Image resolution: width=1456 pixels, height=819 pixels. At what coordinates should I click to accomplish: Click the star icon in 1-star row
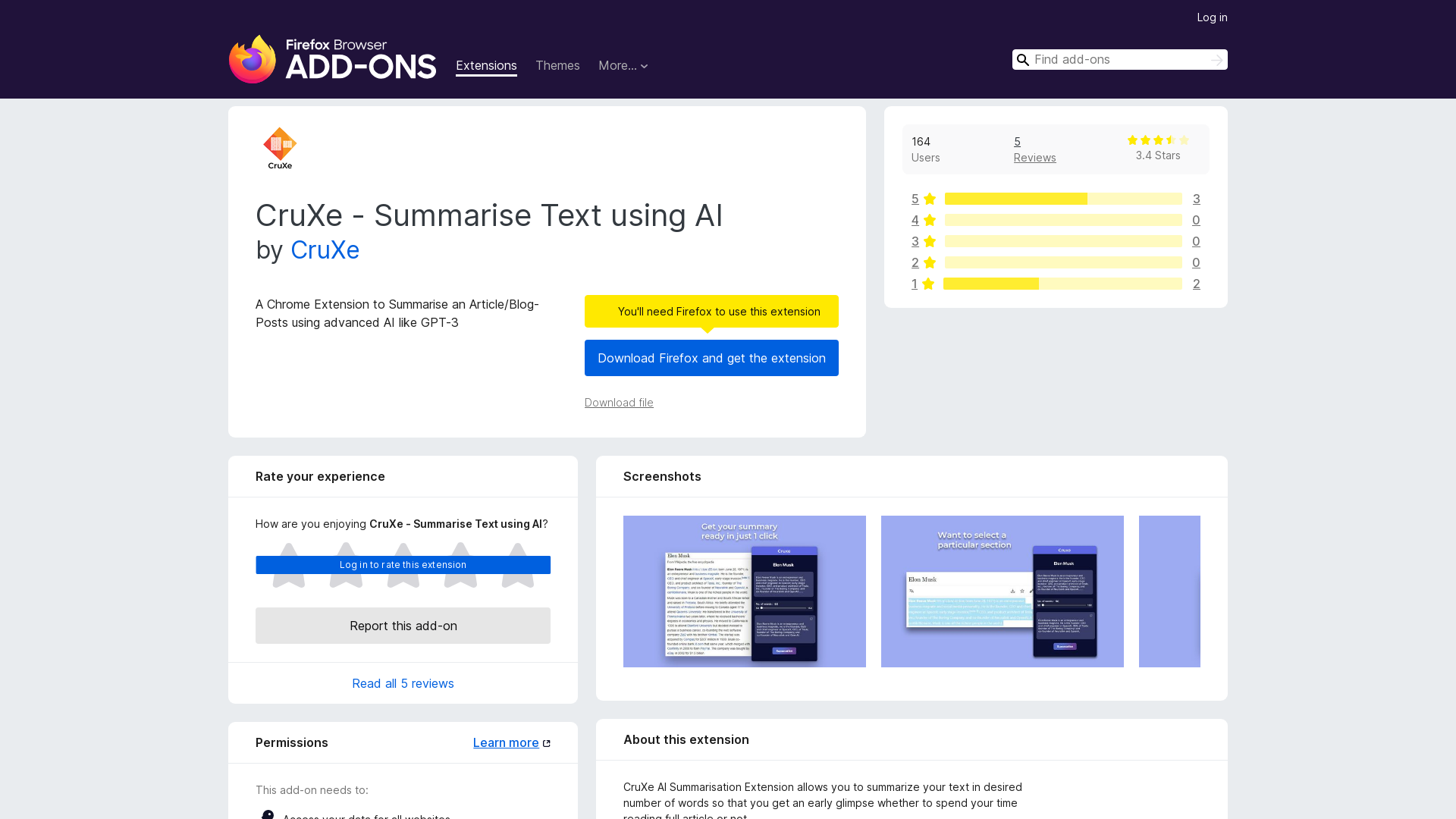(928, 284)
